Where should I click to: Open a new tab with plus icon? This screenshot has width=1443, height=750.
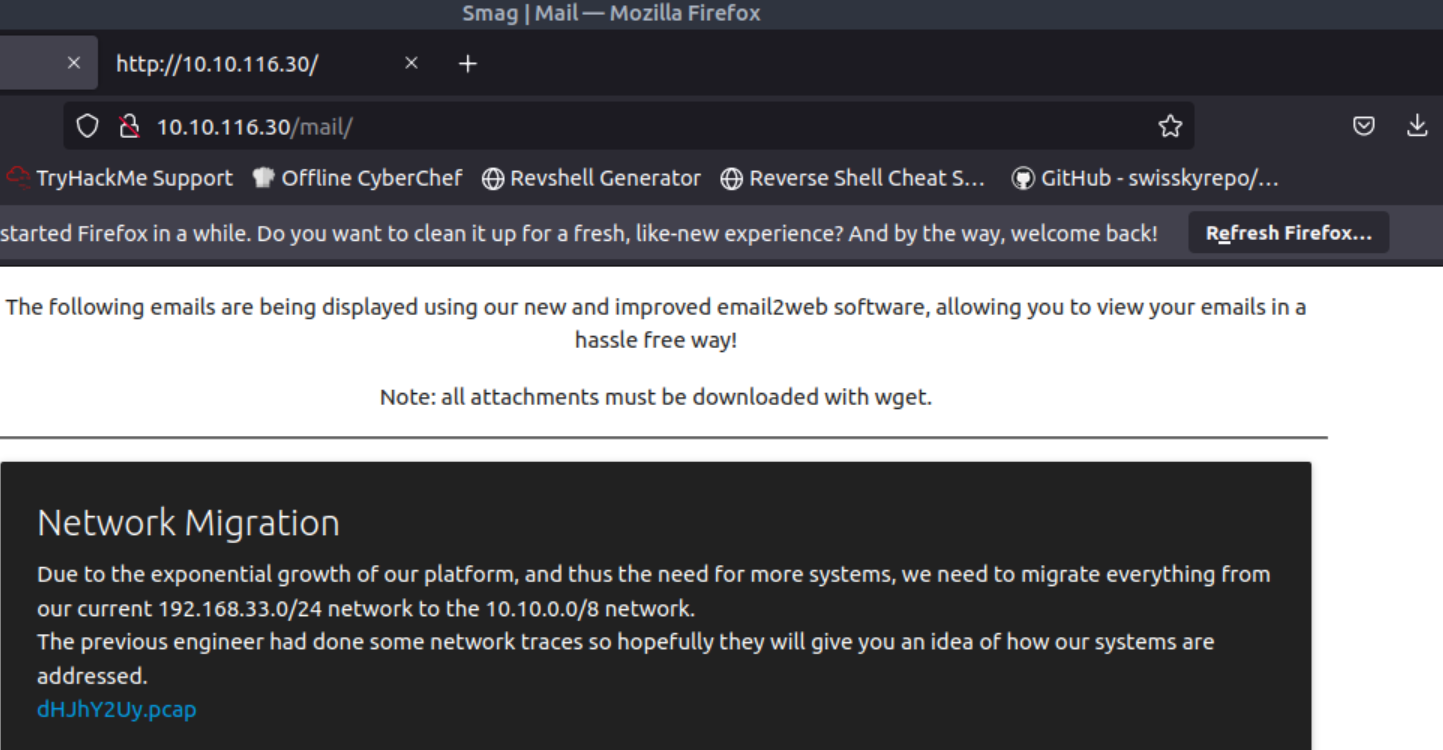click(467, 64)
